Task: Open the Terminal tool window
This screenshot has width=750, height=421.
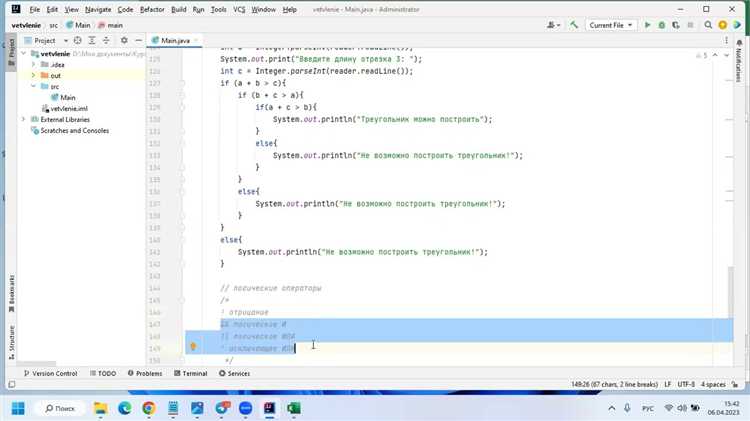Action: point(190,373)
